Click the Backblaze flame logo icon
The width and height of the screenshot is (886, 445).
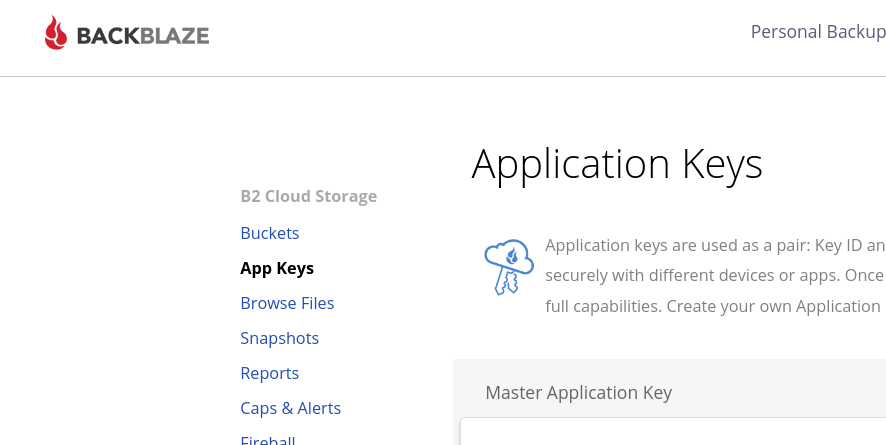[x=56, y=34]
